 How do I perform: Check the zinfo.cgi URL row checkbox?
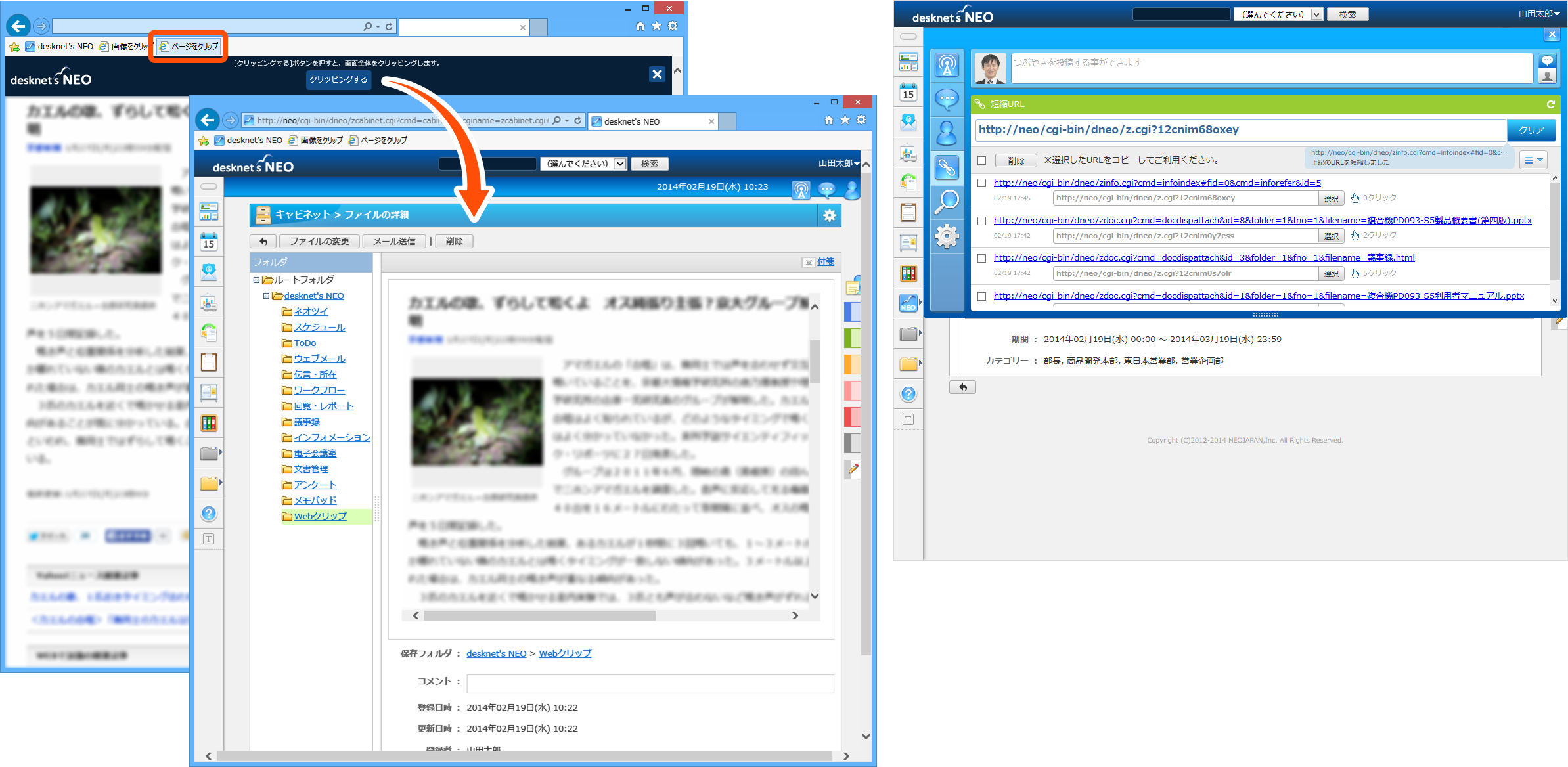click(981, 183)
